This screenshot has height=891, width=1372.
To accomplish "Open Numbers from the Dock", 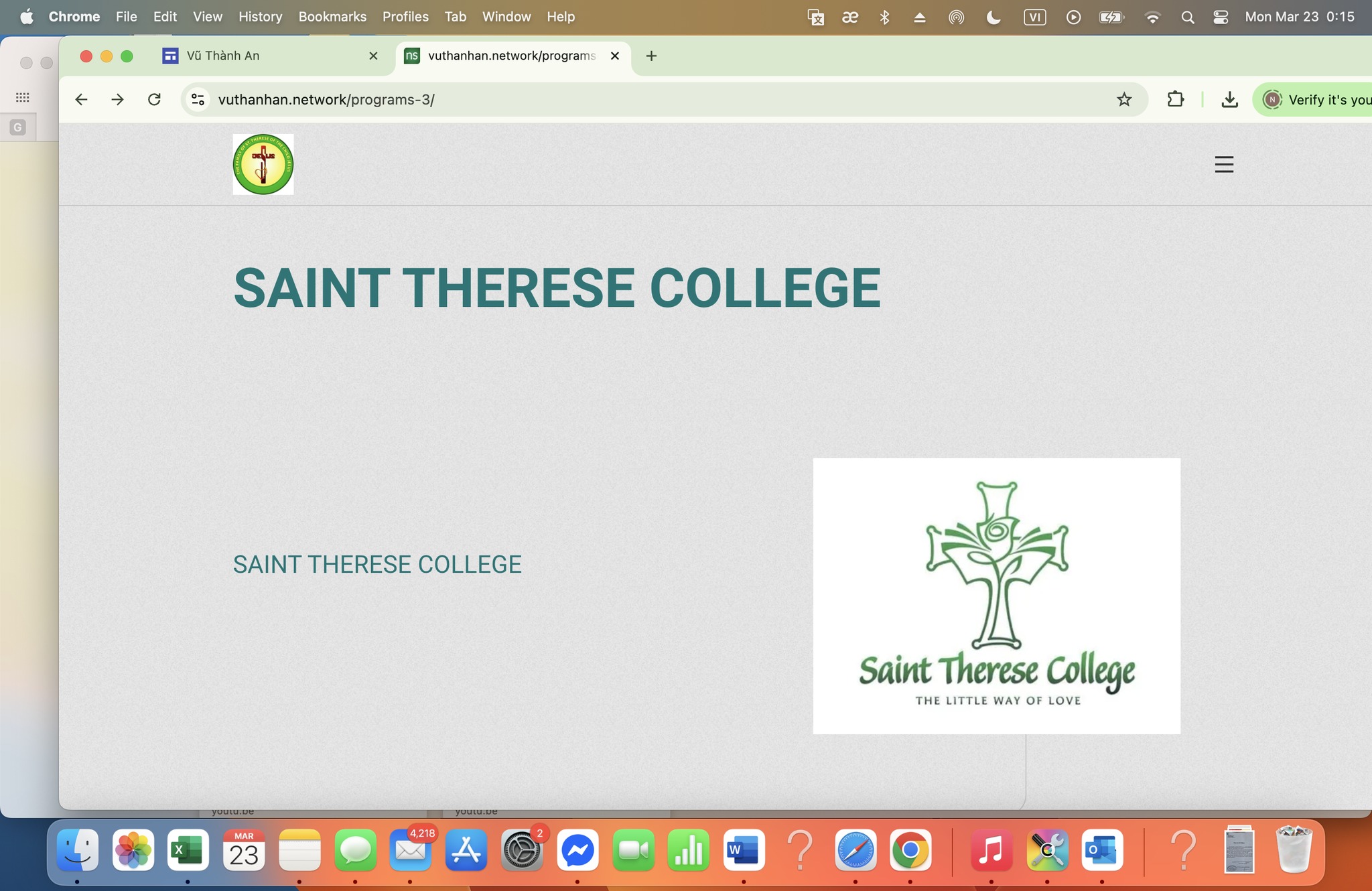I will (x=689, y=850).
